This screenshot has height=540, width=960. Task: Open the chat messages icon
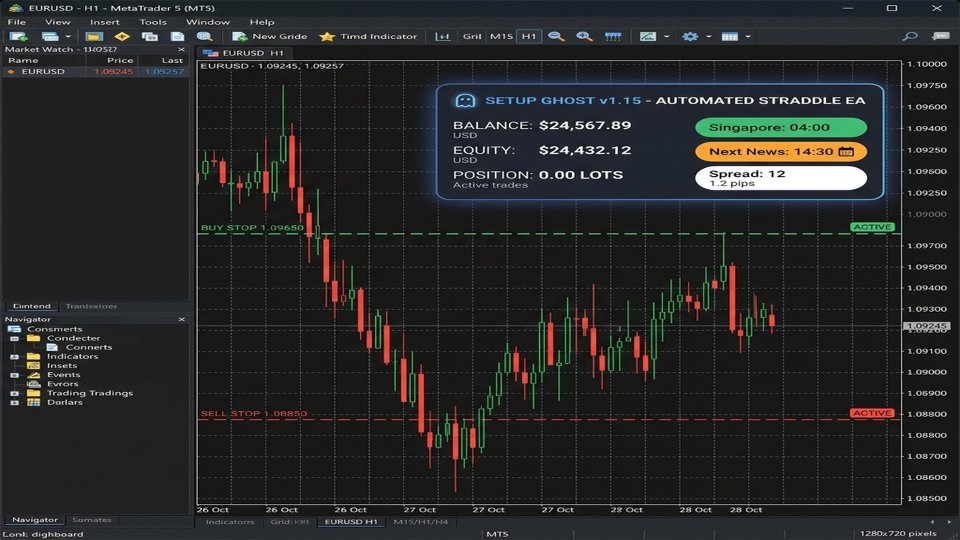940,37
